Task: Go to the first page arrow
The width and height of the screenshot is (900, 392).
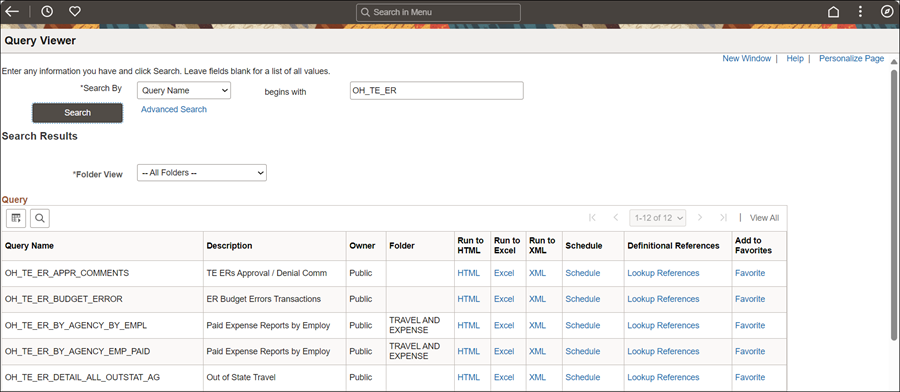Action: [593, 218]
